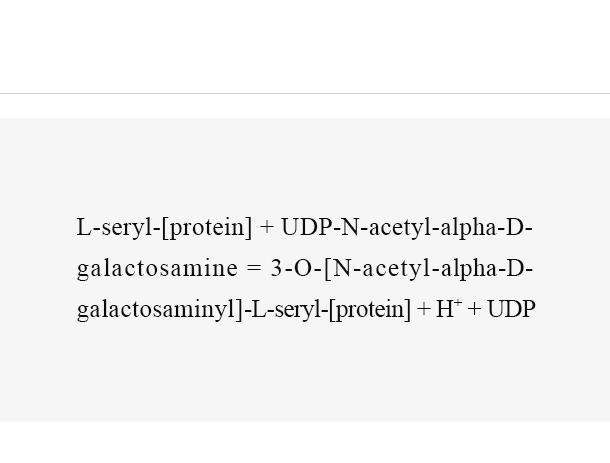
Task: Click the plus sign between H+ and UDP
Action: pyautogui.click(x=475, y=310)
